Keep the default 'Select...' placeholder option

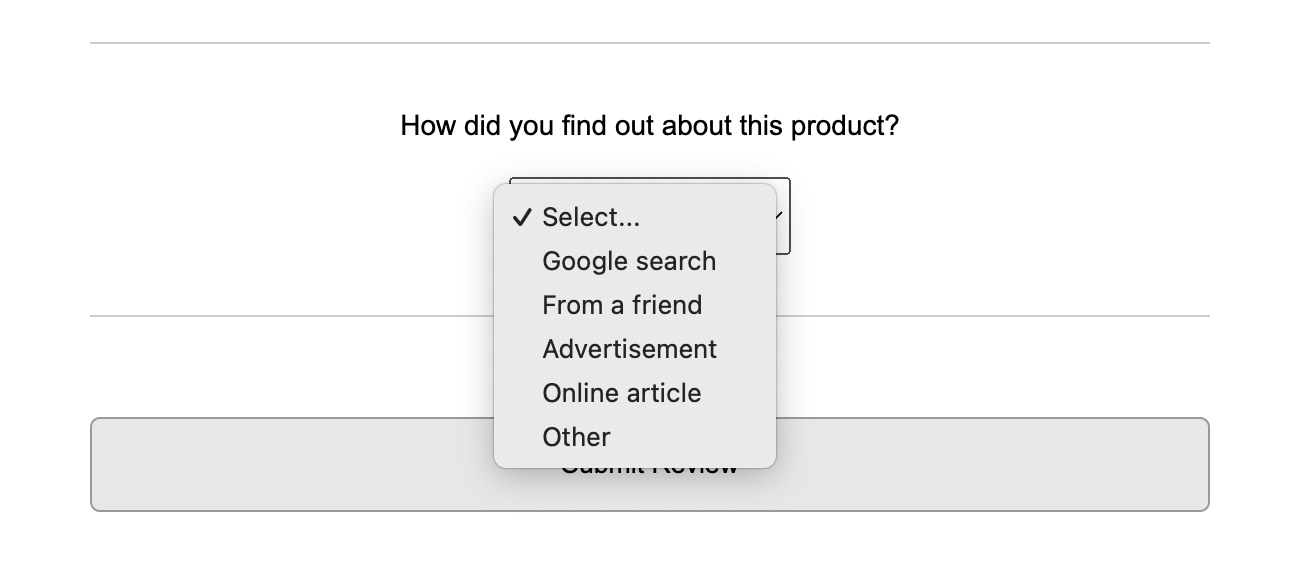pos(590,217)
